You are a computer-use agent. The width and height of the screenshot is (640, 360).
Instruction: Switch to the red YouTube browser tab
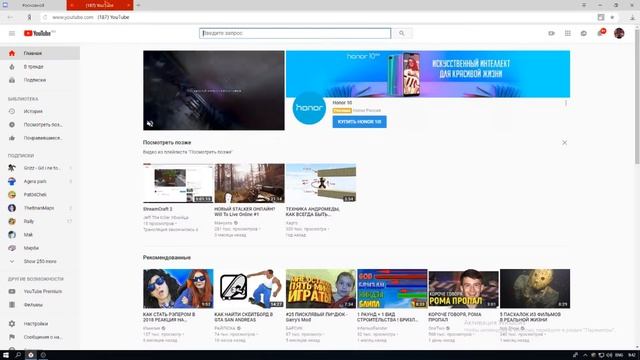coord(100,5)
